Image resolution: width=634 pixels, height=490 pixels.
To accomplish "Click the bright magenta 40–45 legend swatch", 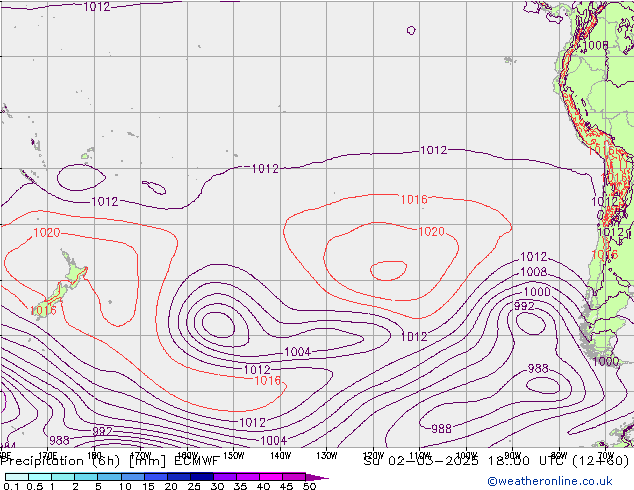I will [271, 477].
